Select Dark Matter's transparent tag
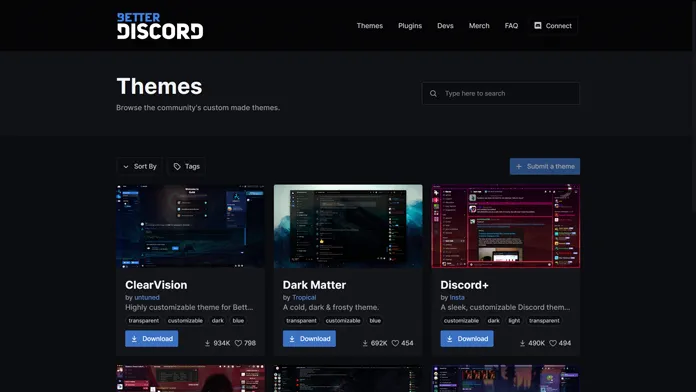This screenshot has height=392, width=696. coord(301,321)
